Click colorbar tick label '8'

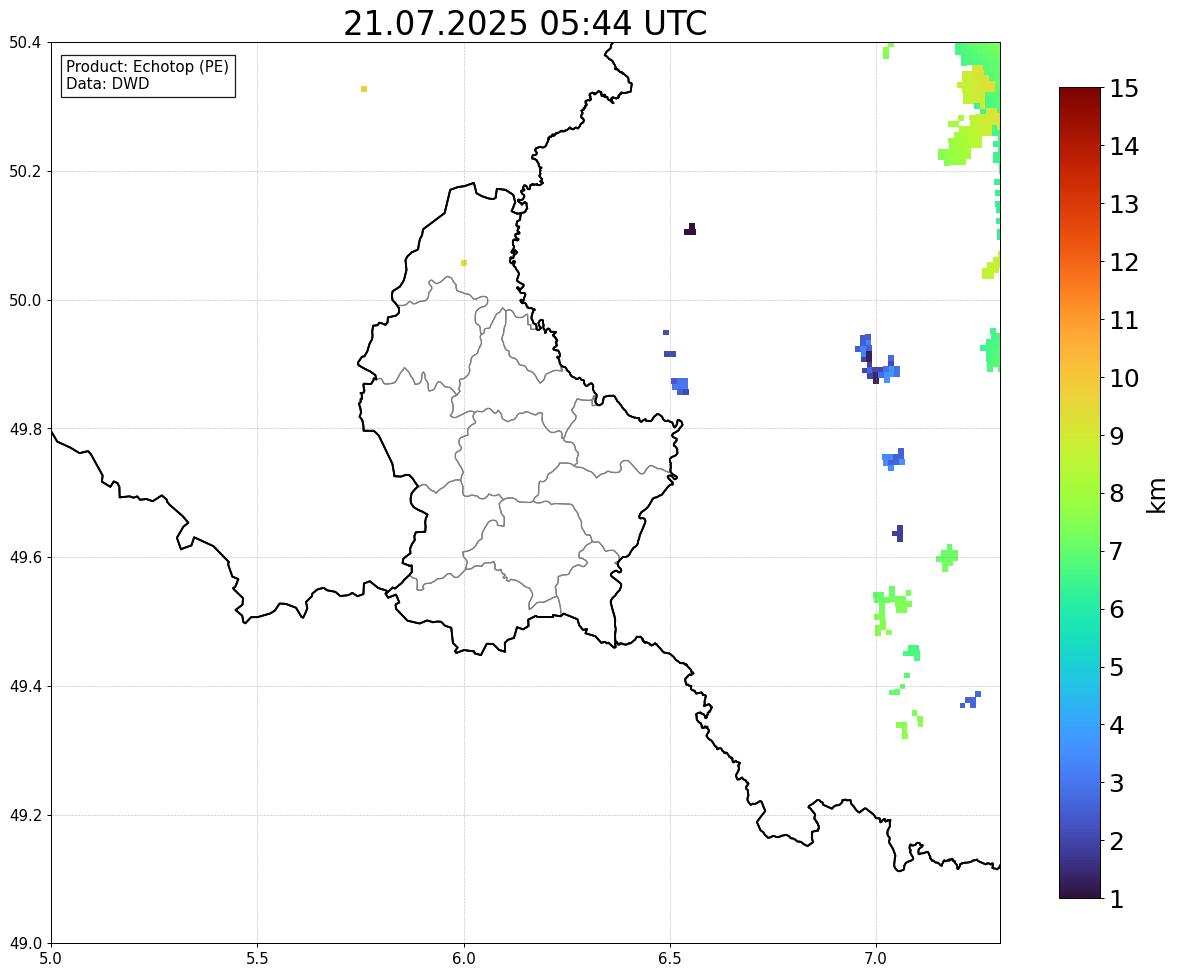coord(1116,493)
